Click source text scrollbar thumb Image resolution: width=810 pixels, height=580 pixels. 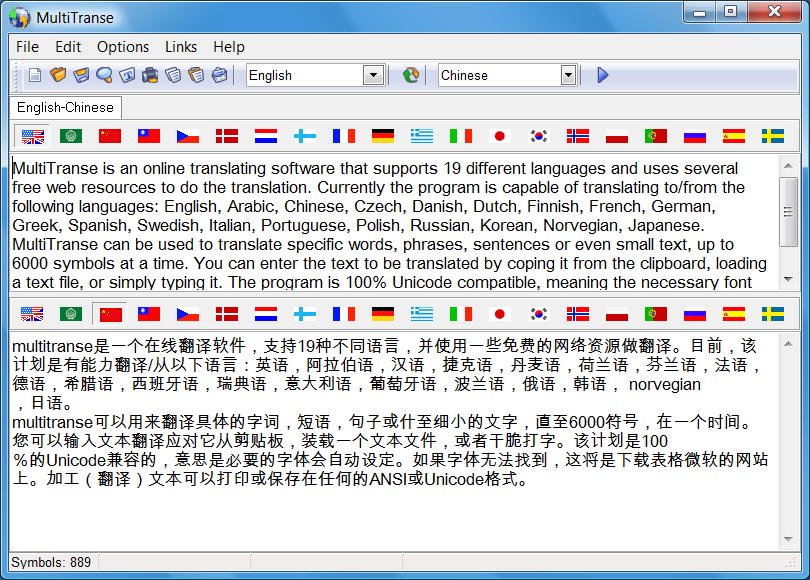tap(788, 212)
